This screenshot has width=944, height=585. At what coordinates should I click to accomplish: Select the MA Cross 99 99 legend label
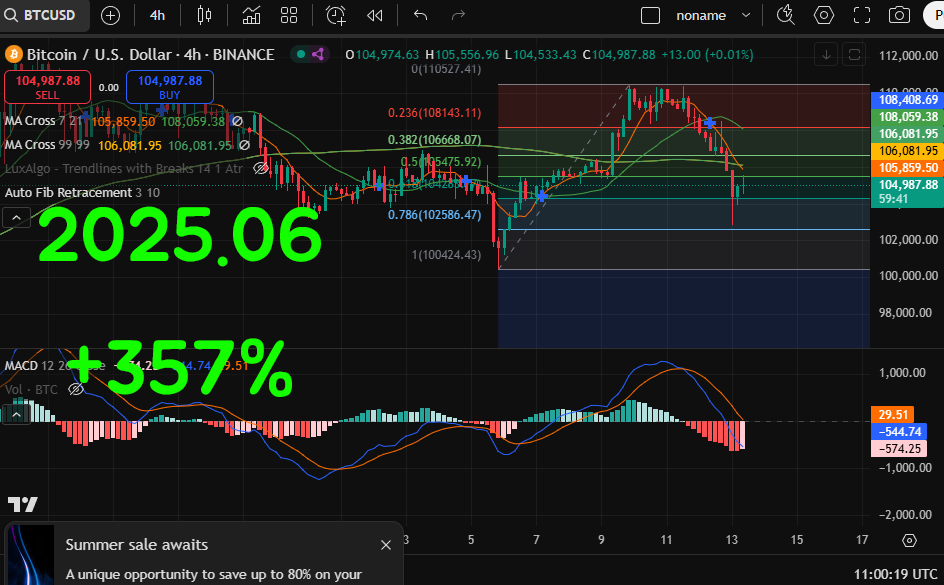click(48, 145)
